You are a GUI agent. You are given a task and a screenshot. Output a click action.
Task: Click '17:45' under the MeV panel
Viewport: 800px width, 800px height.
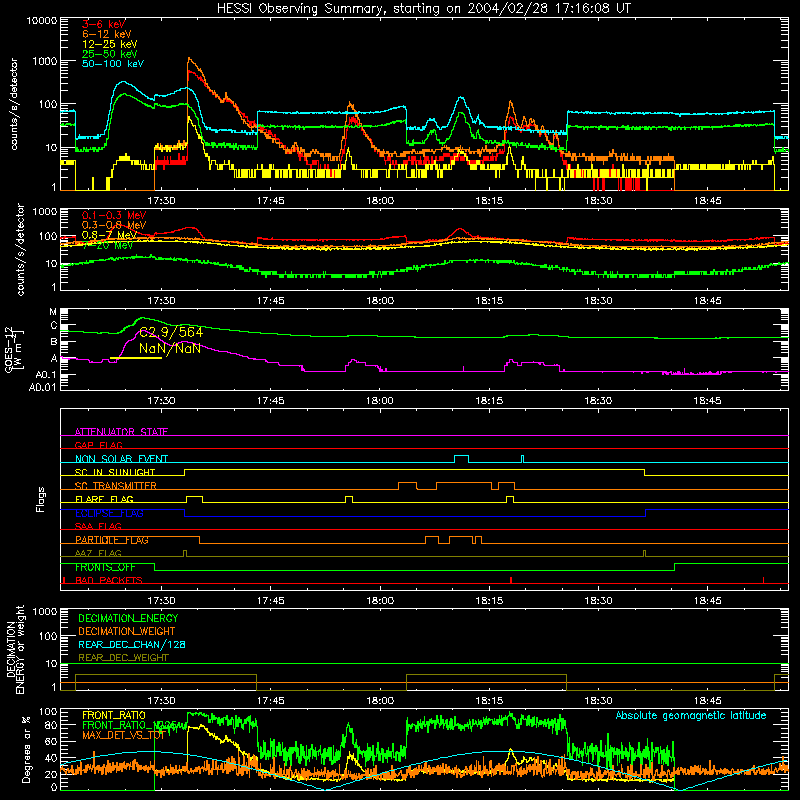(270, 301)
